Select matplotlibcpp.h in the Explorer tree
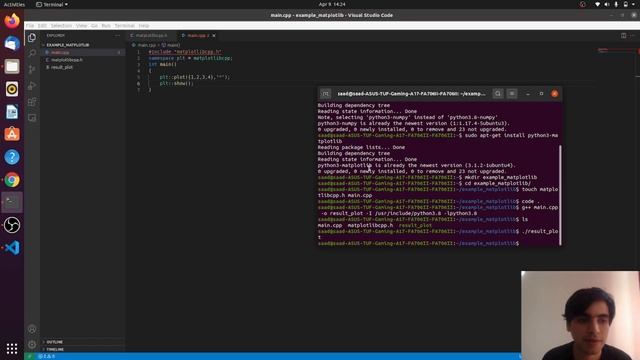 pos(67,60)
